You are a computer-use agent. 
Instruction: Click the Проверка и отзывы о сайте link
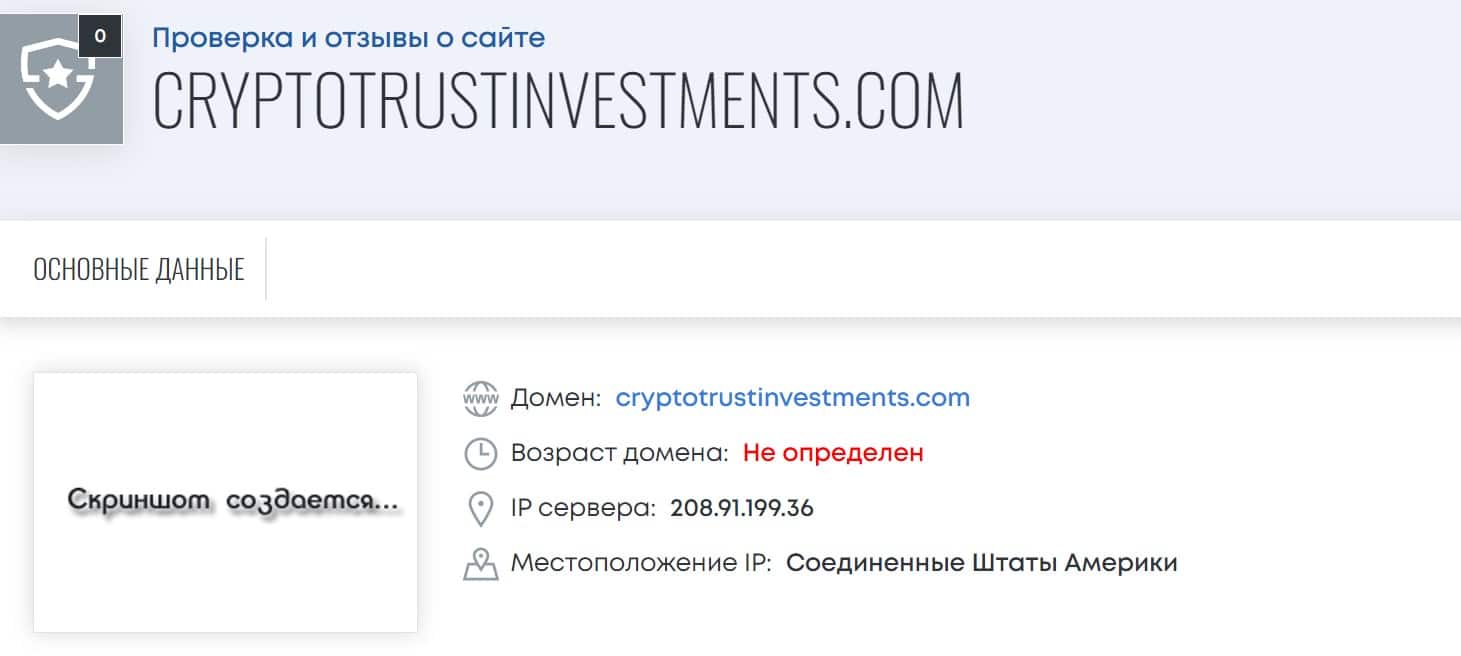348,38
